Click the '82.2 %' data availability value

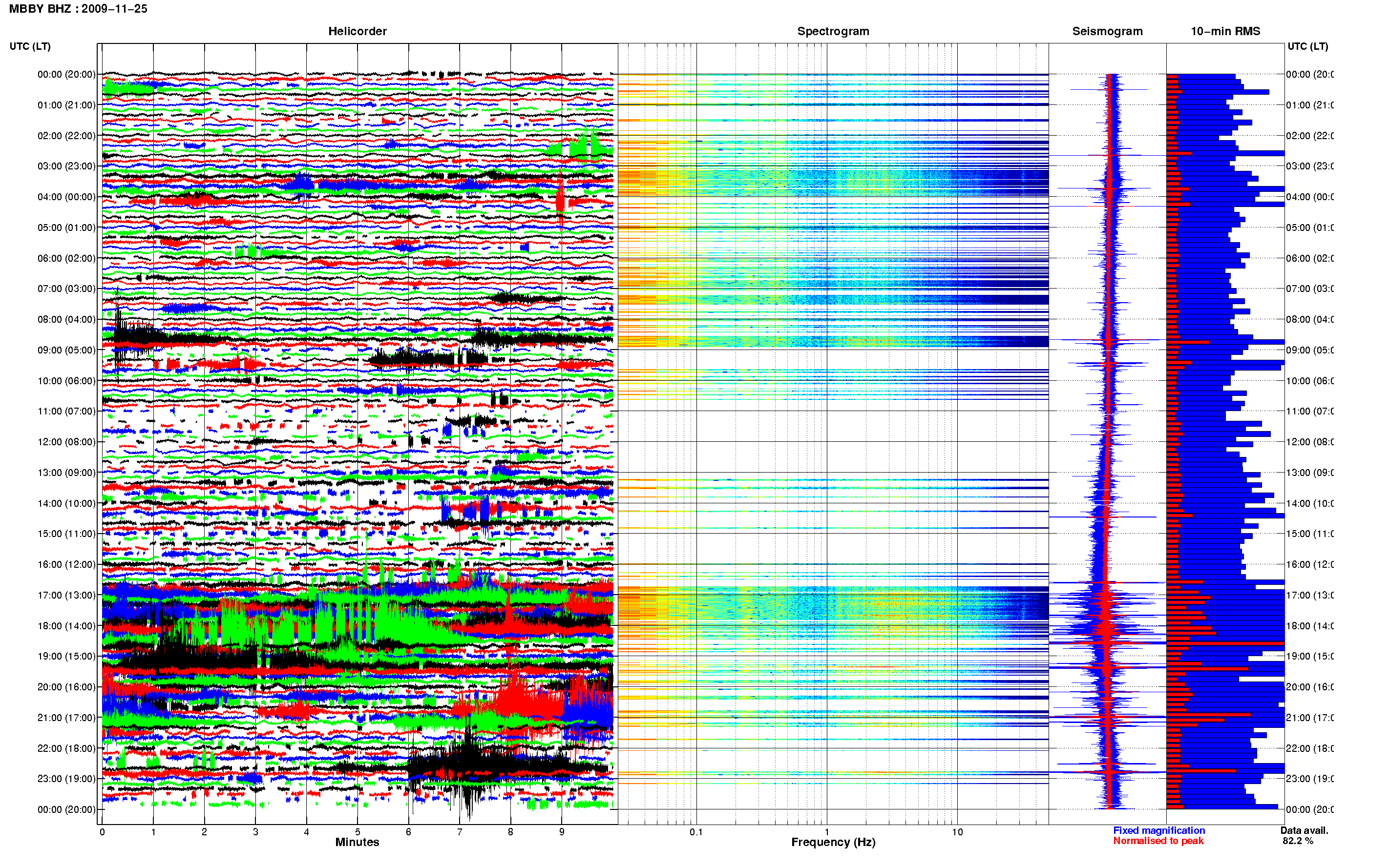(1298, 841)
